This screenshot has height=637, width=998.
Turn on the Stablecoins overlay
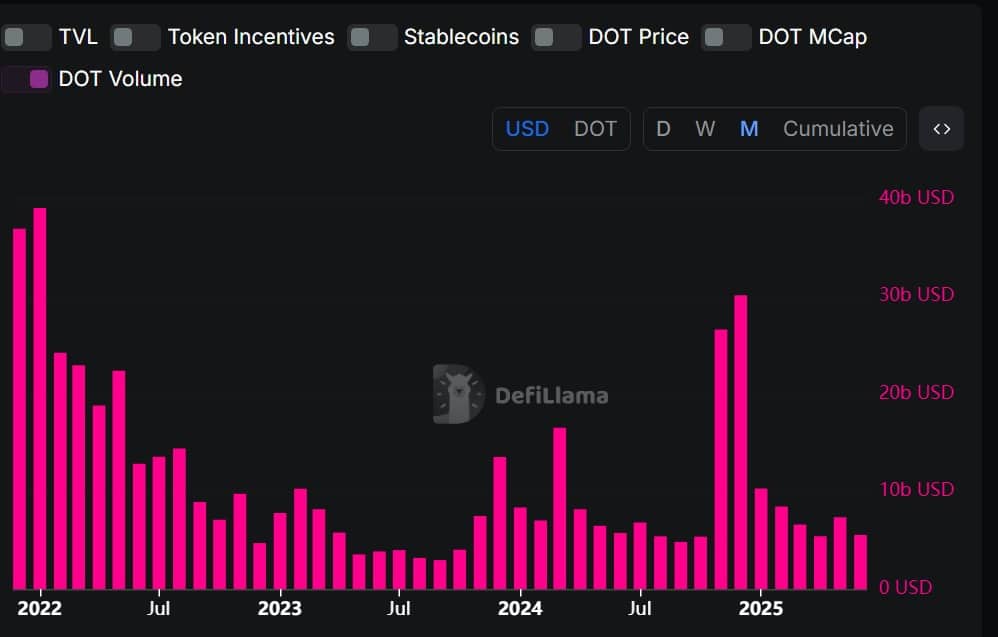click(370, 37)
